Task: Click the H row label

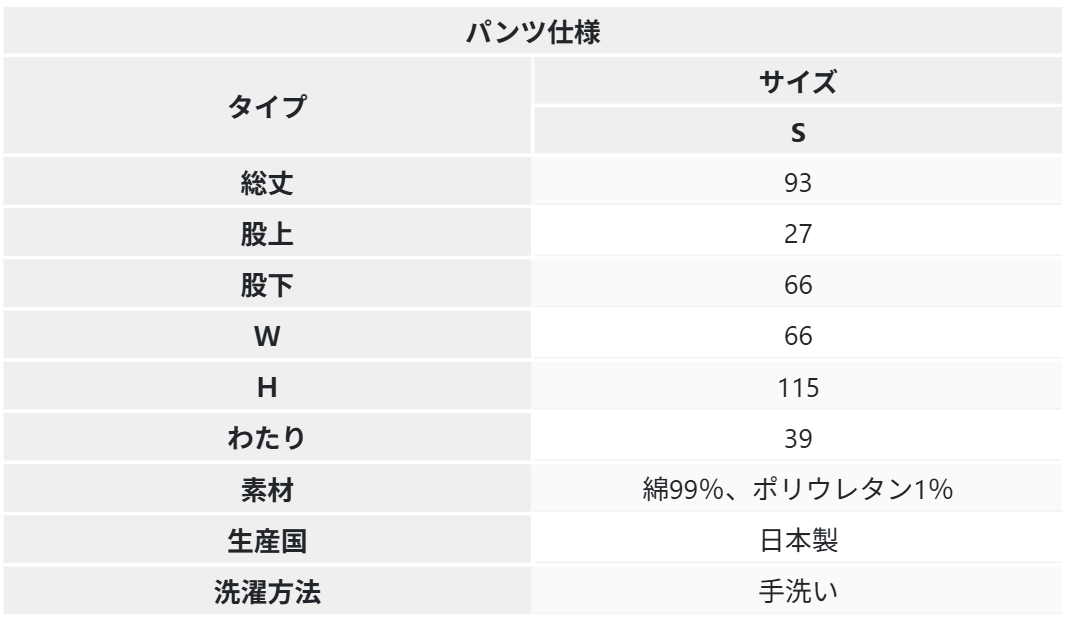Action: [267, 387]
